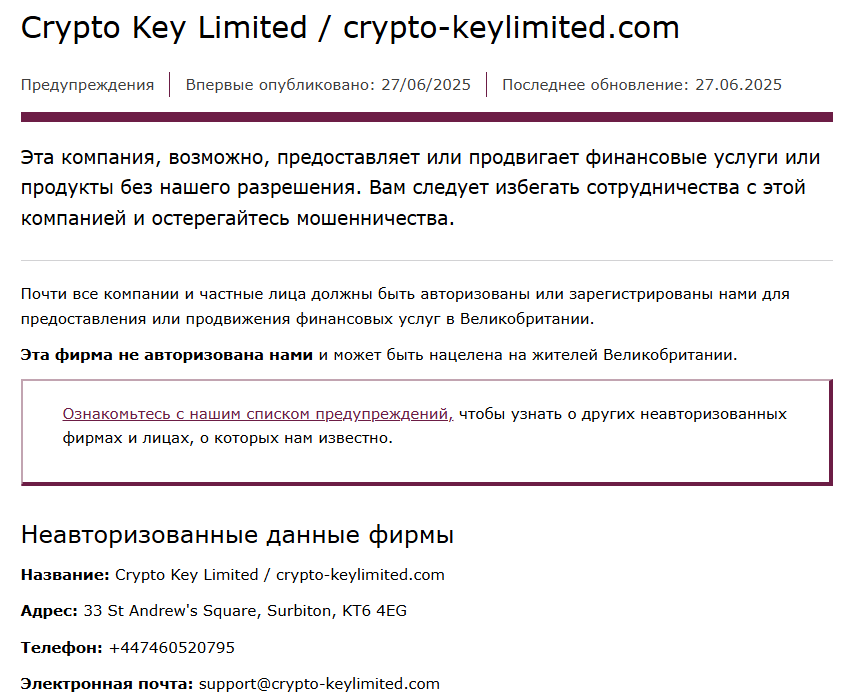Click the page title "Crypto Key Limited / crypto-keylimited.com"
This screenshot has height=700, width=846.
click(349, 28)
